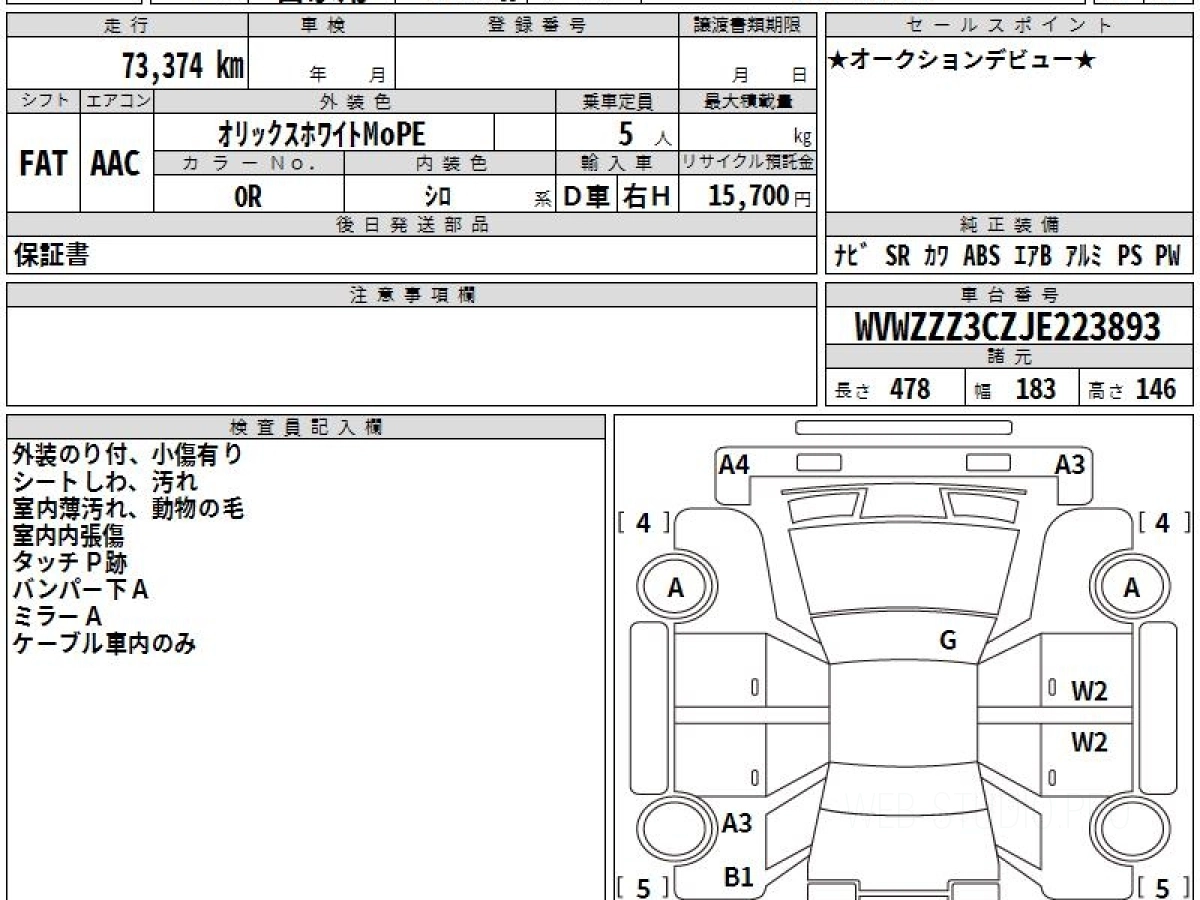
Task: Click chassis number WVWZZZ3CZJE223893
Action: tap(1008, 327)
